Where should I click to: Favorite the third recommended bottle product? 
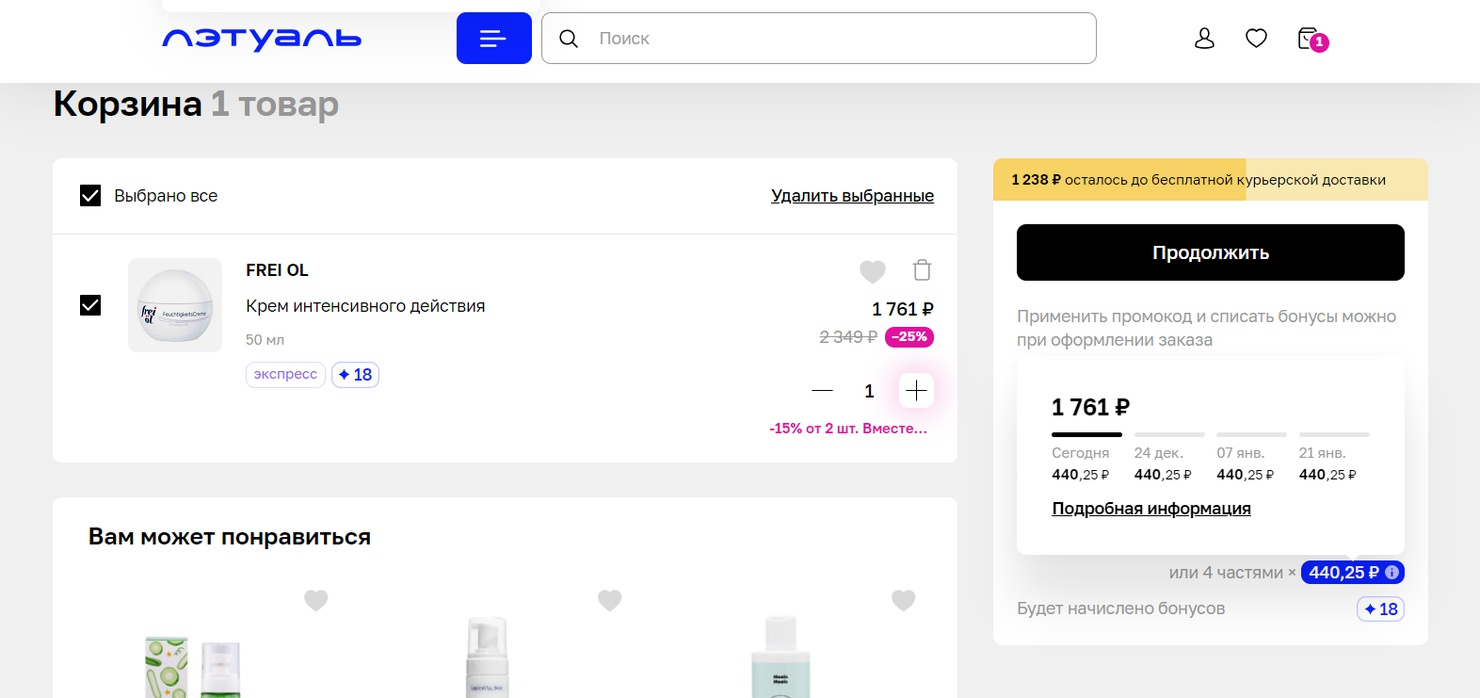pyautogui.click(x=903, y=600)
